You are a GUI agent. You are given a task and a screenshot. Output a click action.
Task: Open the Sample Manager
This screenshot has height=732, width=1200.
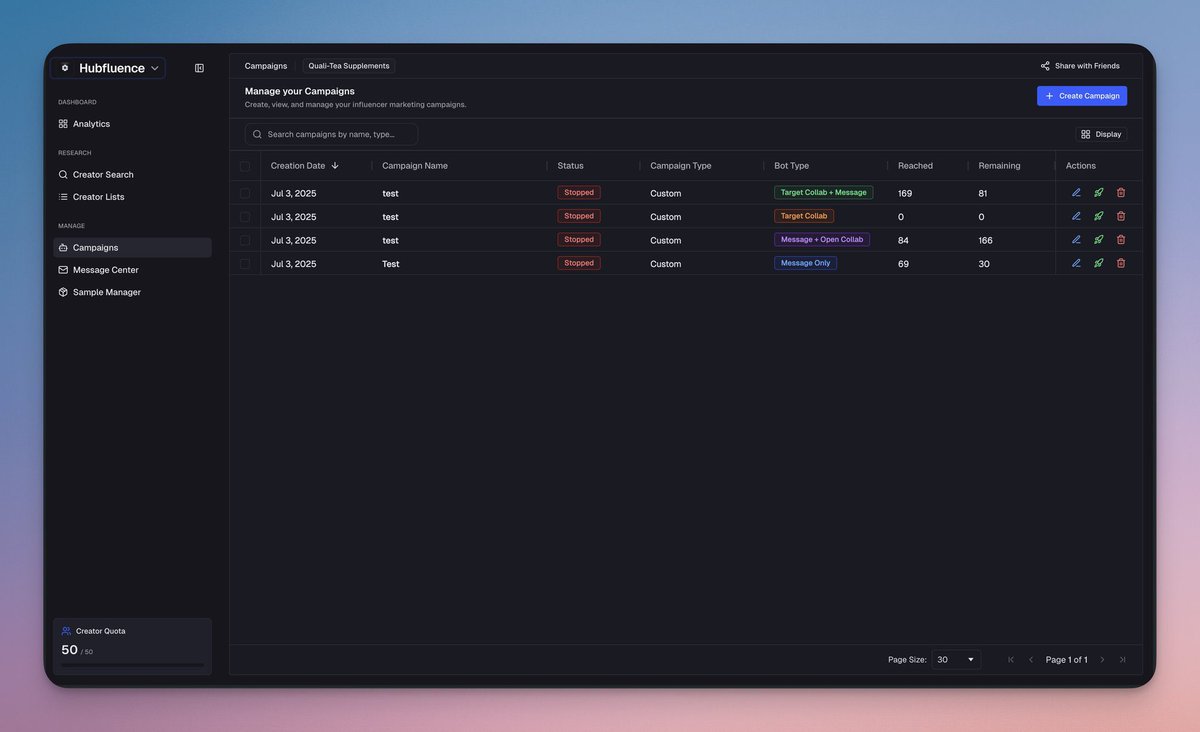[132, 292]
